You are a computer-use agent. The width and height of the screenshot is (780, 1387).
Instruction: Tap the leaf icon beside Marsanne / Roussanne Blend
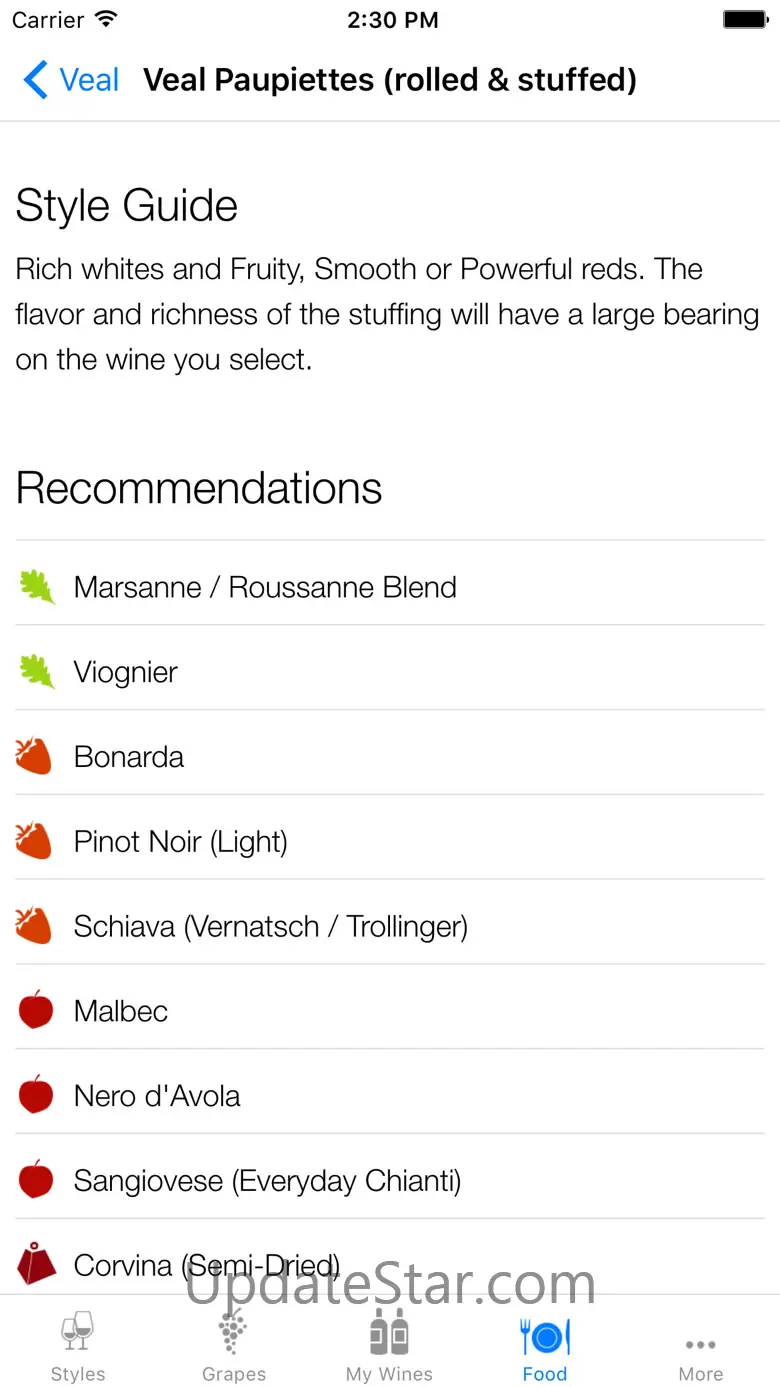(37, 587)
